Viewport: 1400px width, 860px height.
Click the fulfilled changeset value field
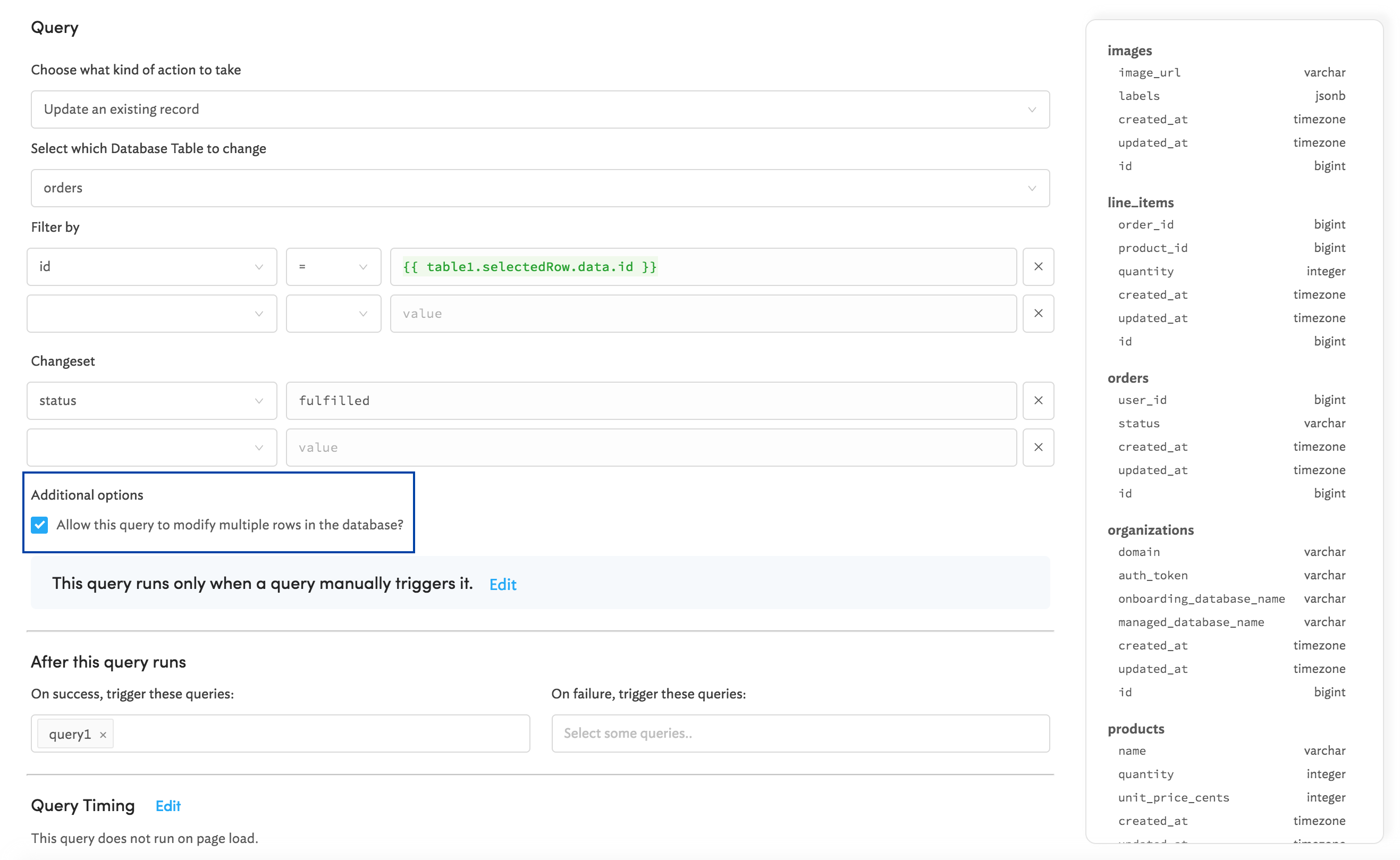tap(651, 400)
